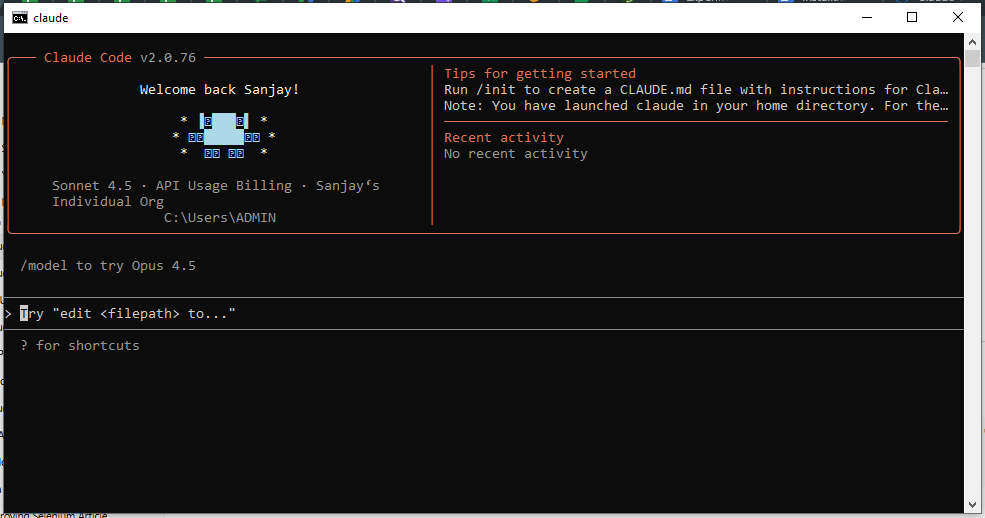This screenshot has height=518, width=985.
Task: Maximize the claude terminal window
Action: [x=912, y=17]
